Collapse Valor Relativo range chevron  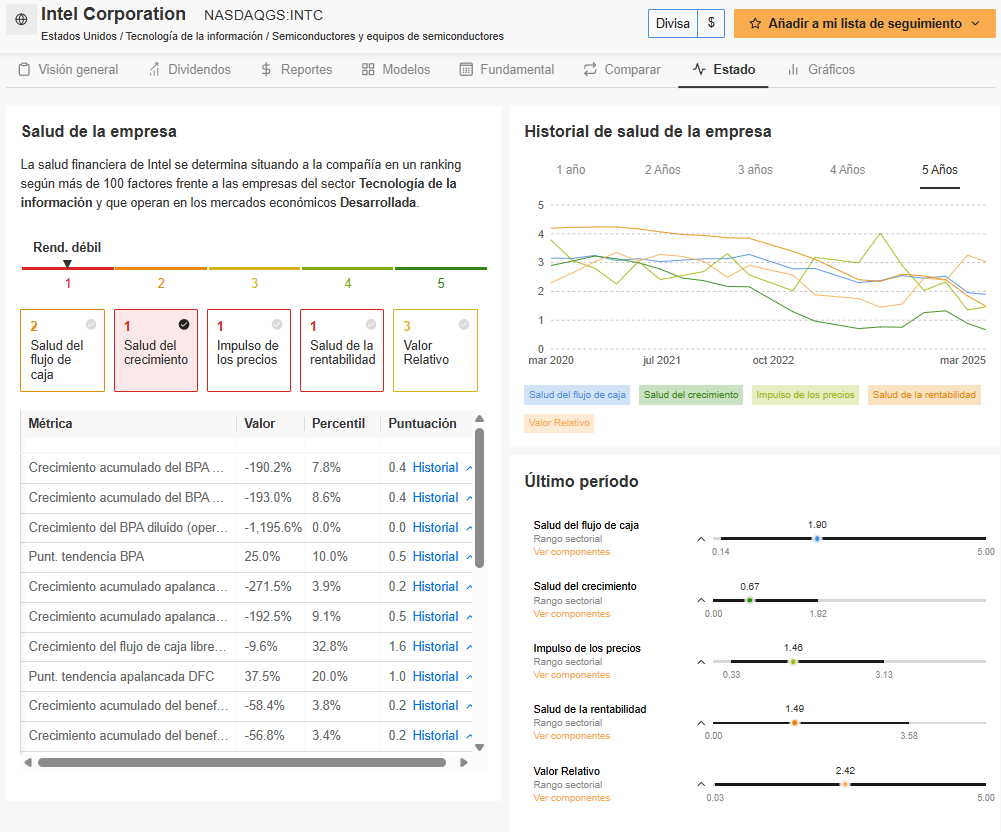pos(701,784)
